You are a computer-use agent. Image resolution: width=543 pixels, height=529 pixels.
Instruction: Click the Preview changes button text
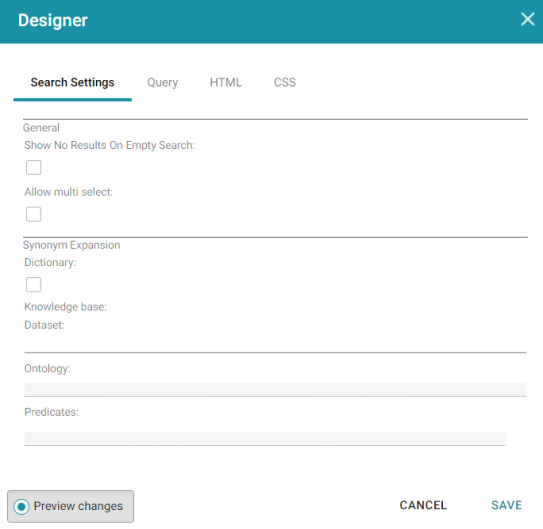coord(78,506)
